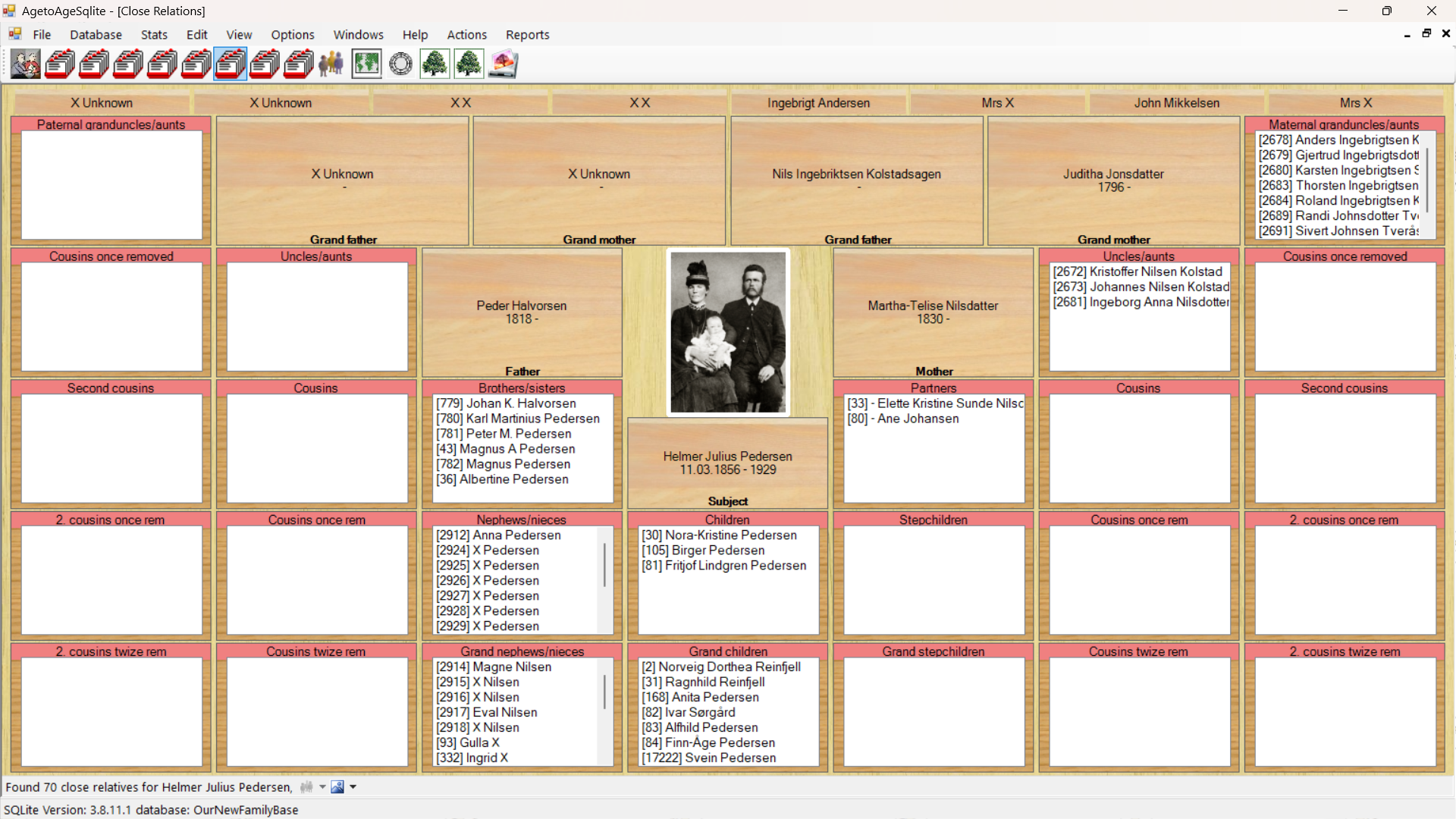Open the world map view icon
The height and width of the screenshot is (819, 1456).
pyautogui.click(x=367, y=64)
